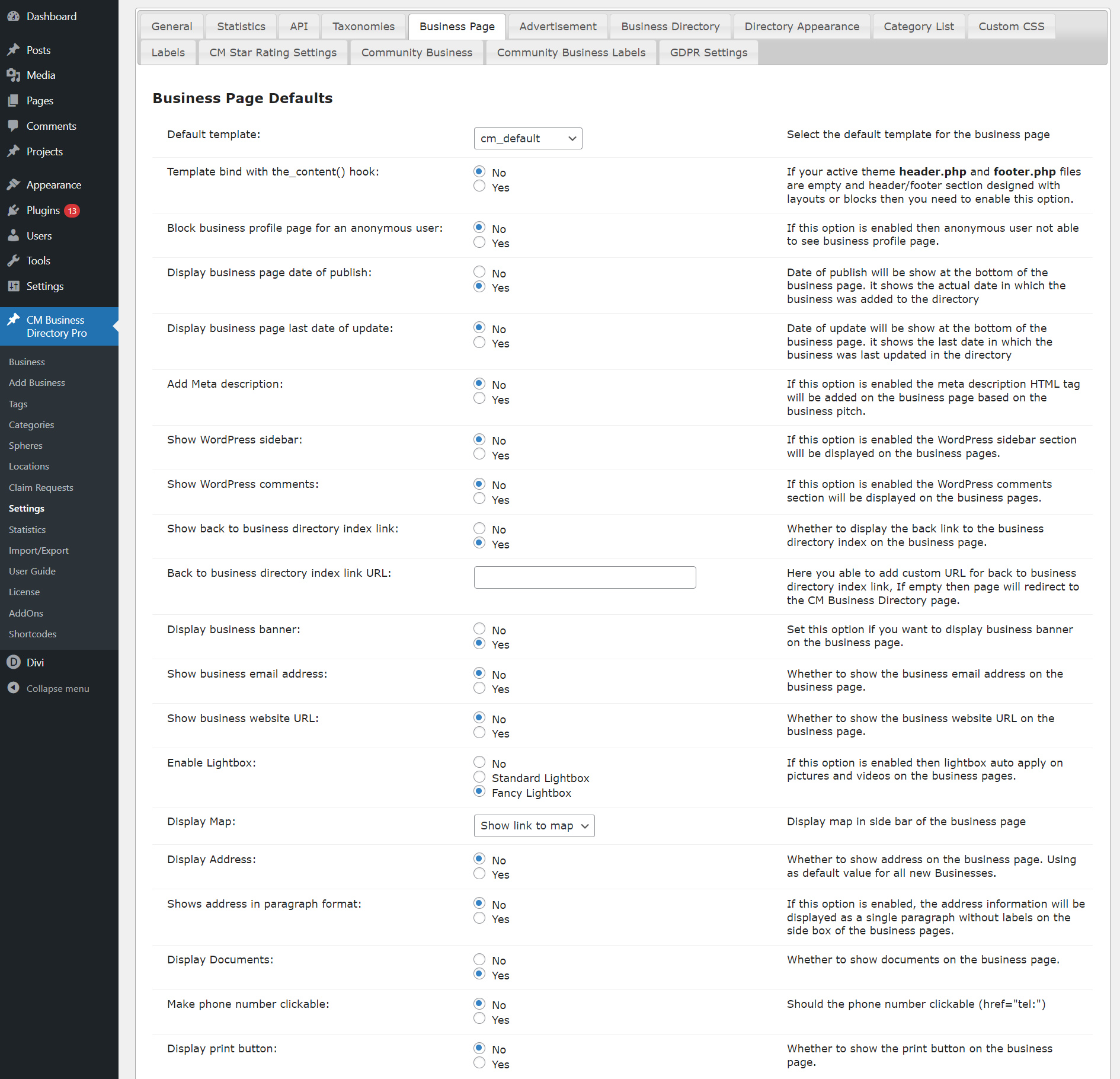The width and height of the screenshot is (1120, 1079).
Task: Open the Spheres submenu link
Action: click(25, 445)
